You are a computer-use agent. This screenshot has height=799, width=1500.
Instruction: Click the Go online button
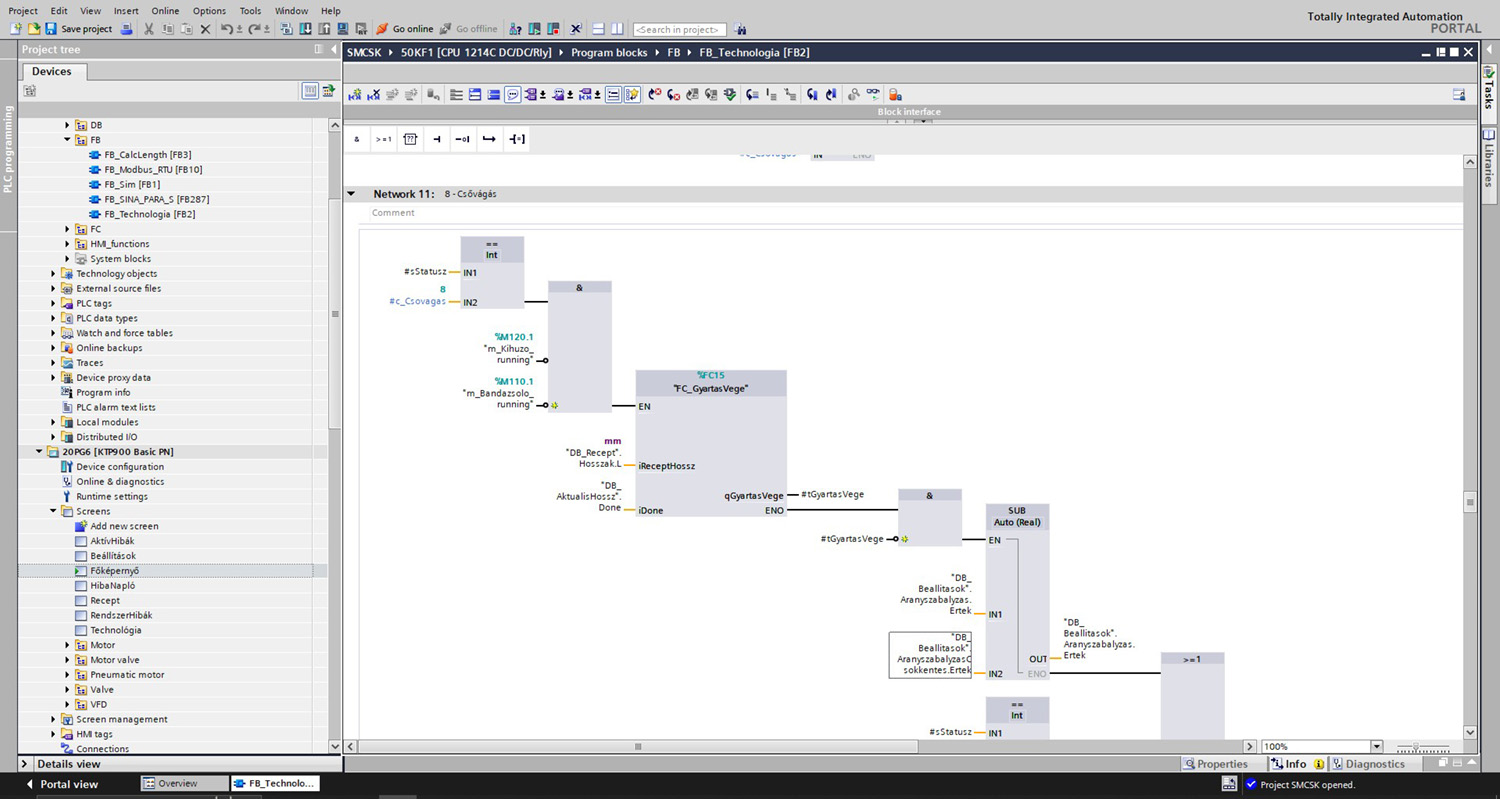point(405,29)
